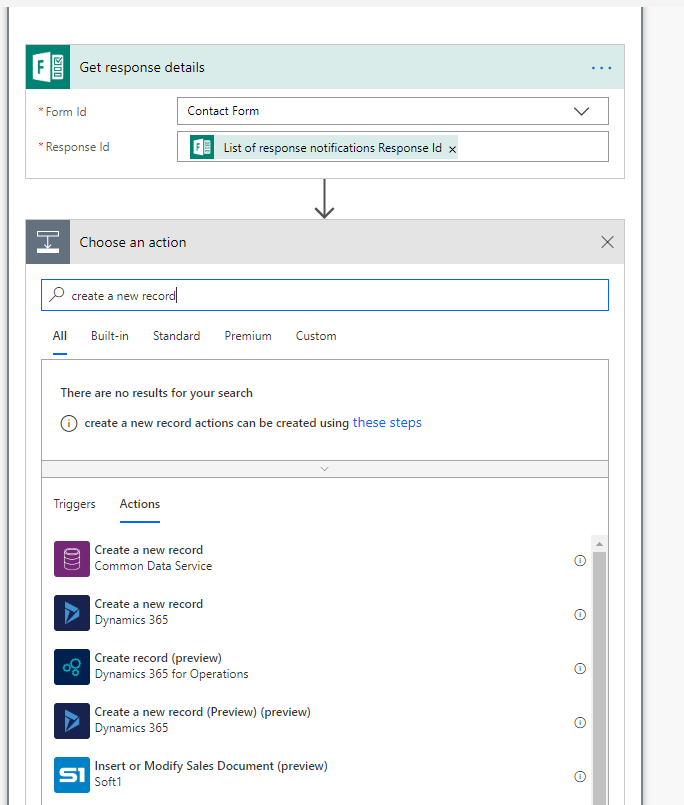Switch to the Standard tab
This screenshot has width=684, height=805.
tap(177, 336)
